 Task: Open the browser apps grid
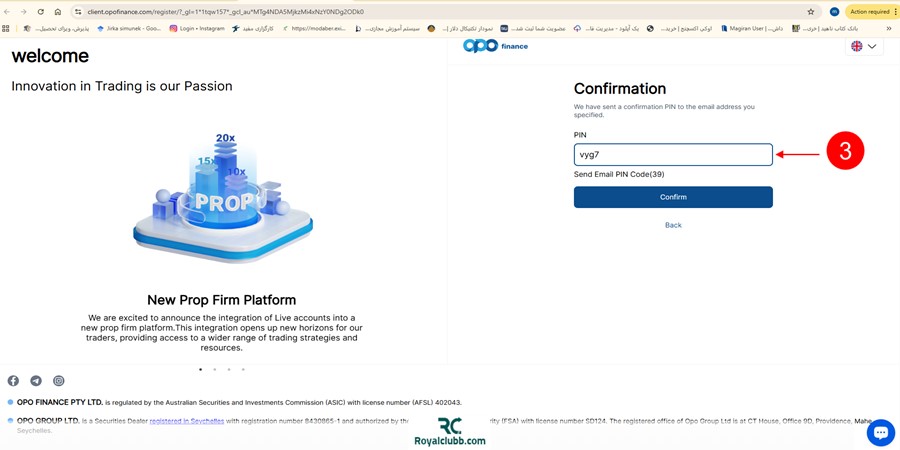point(6,29)
